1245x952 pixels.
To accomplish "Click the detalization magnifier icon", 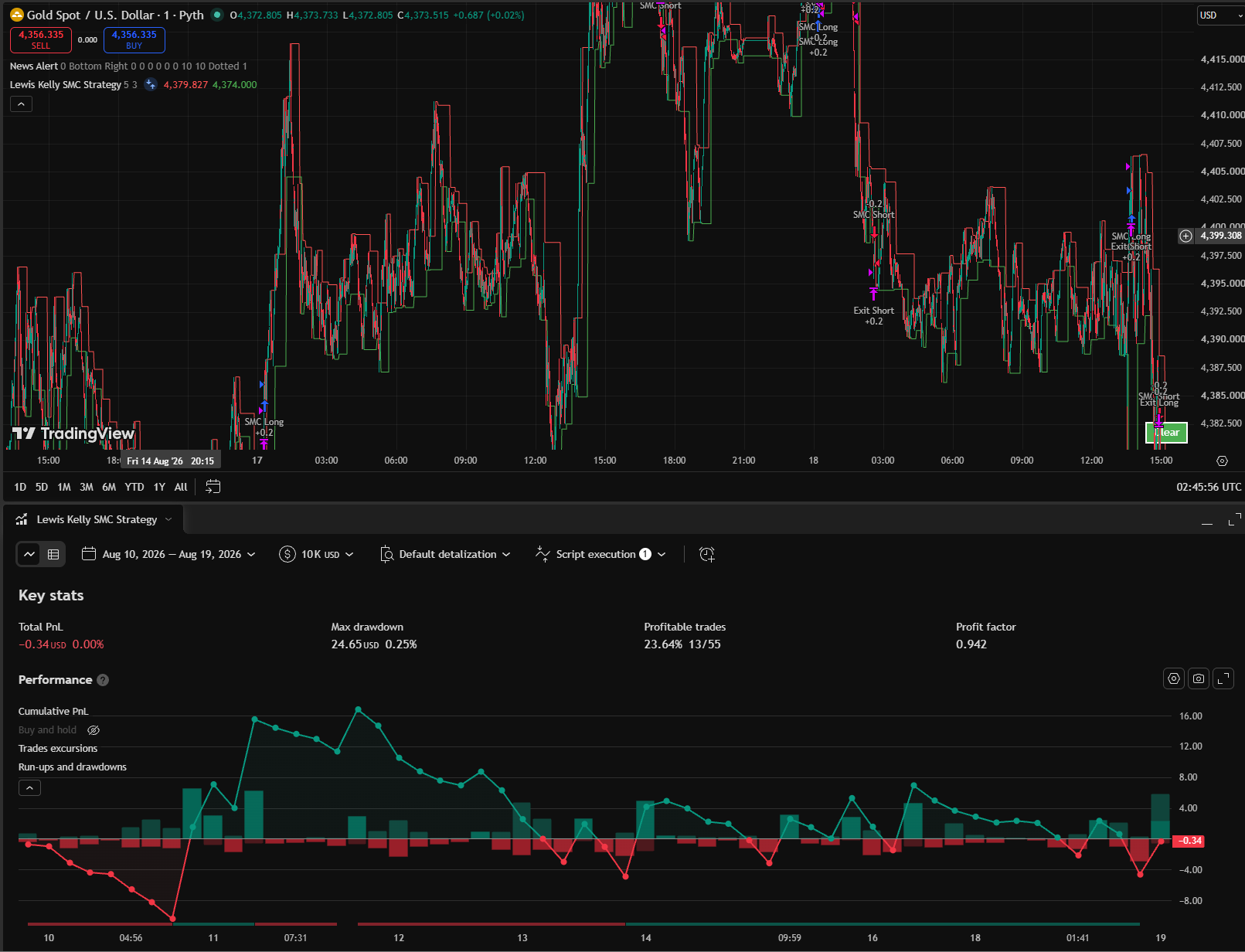I will (x=387, y=554).
